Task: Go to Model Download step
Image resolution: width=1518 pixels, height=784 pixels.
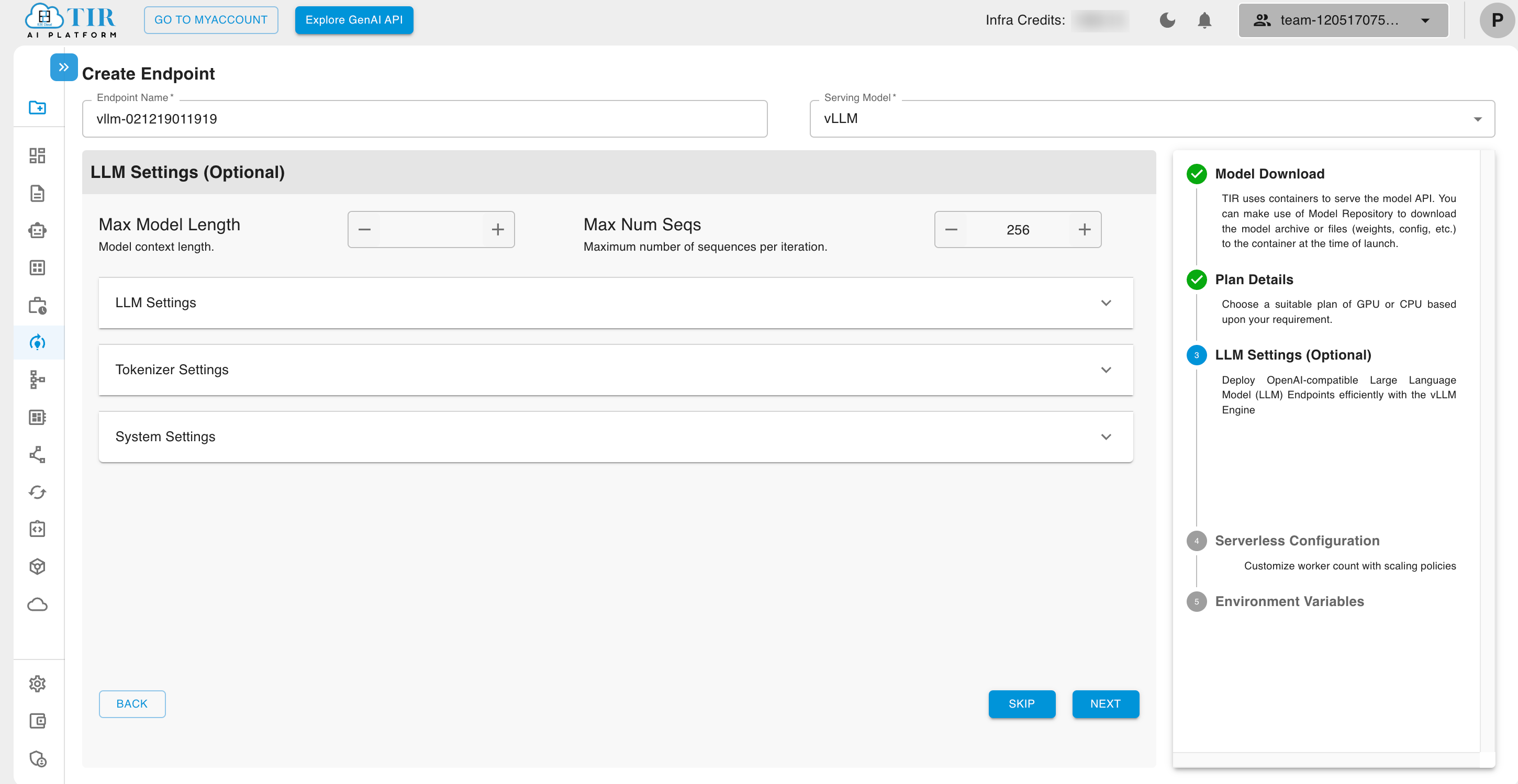Action: [1269, 174]
